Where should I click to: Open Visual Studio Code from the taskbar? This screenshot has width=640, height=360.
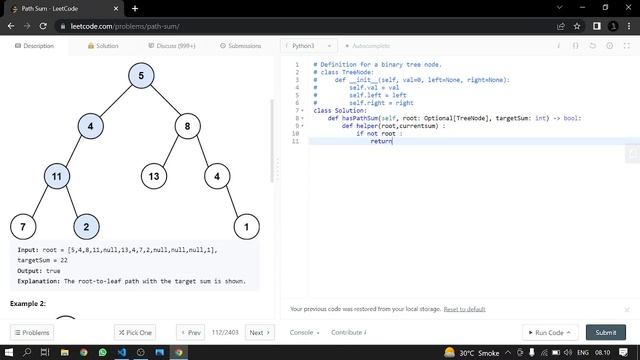122,352
